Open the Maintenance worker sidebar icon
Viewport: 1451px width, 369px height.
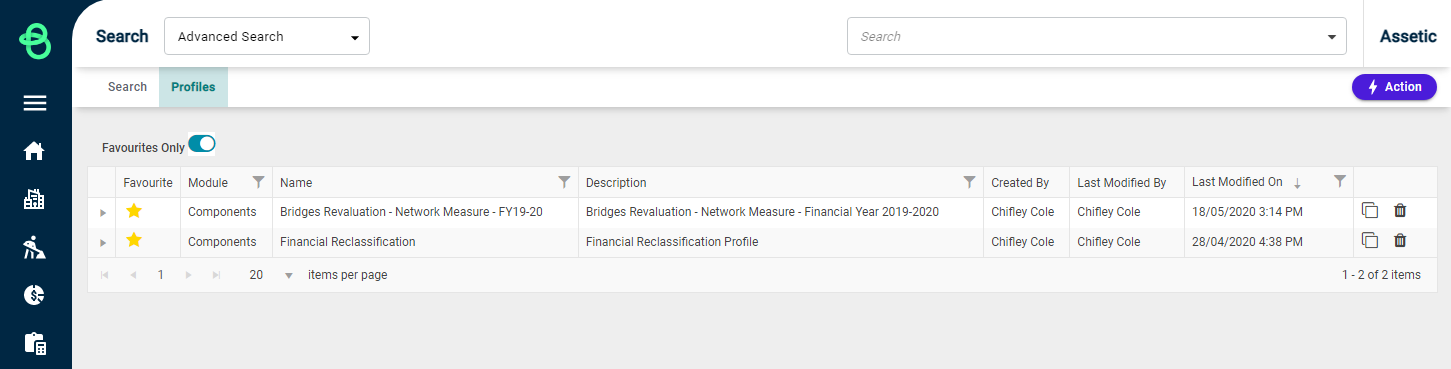[35, 247]
